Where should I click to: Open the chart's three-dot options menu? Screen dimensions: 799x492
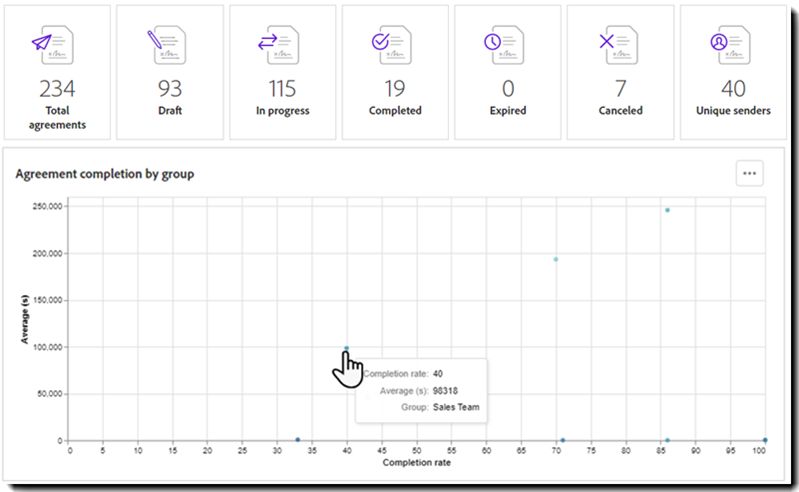point(749,173)
